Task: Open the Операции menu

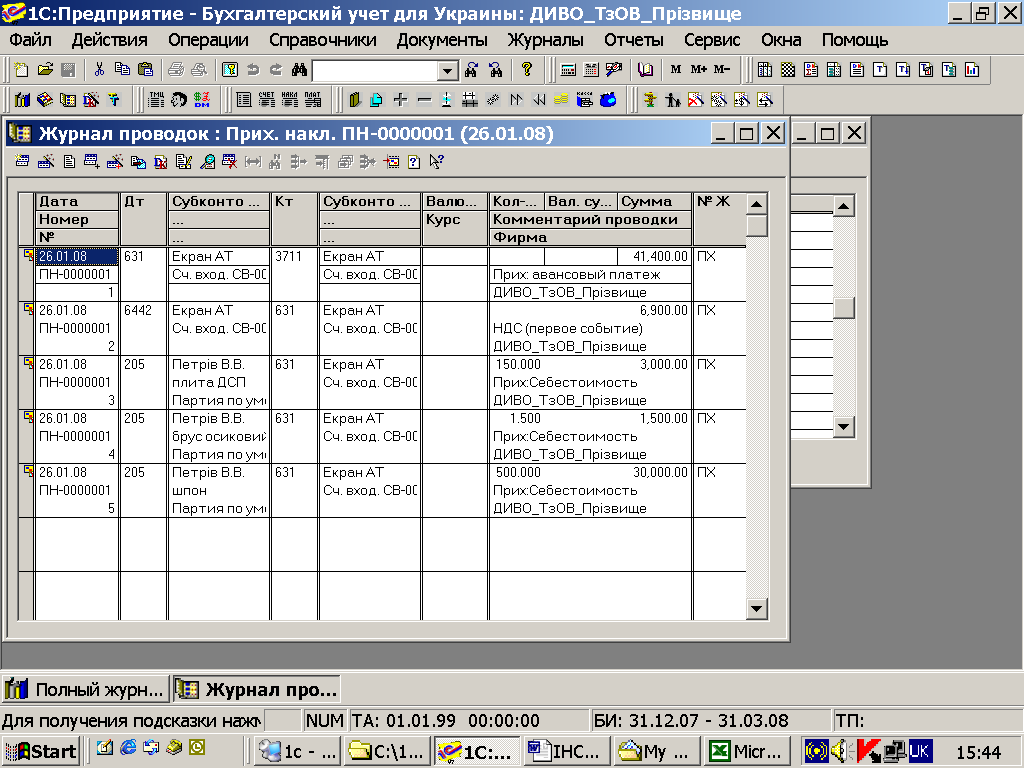Action: pyautogui.click(x=208, y=40)
